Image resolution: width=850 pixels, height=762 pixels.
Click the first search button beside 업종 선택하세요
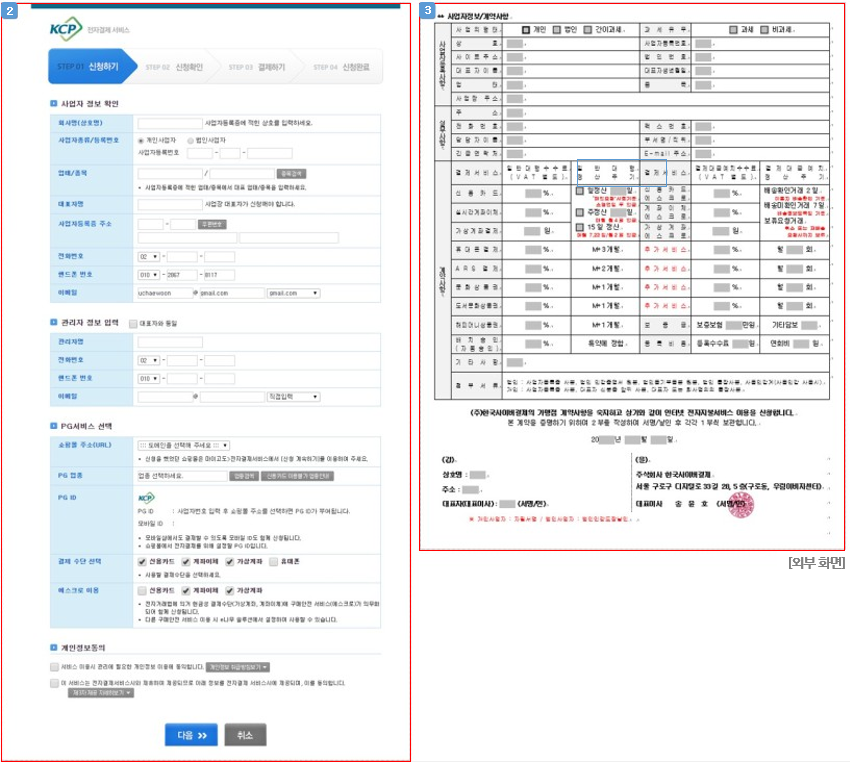click(244, 476)
